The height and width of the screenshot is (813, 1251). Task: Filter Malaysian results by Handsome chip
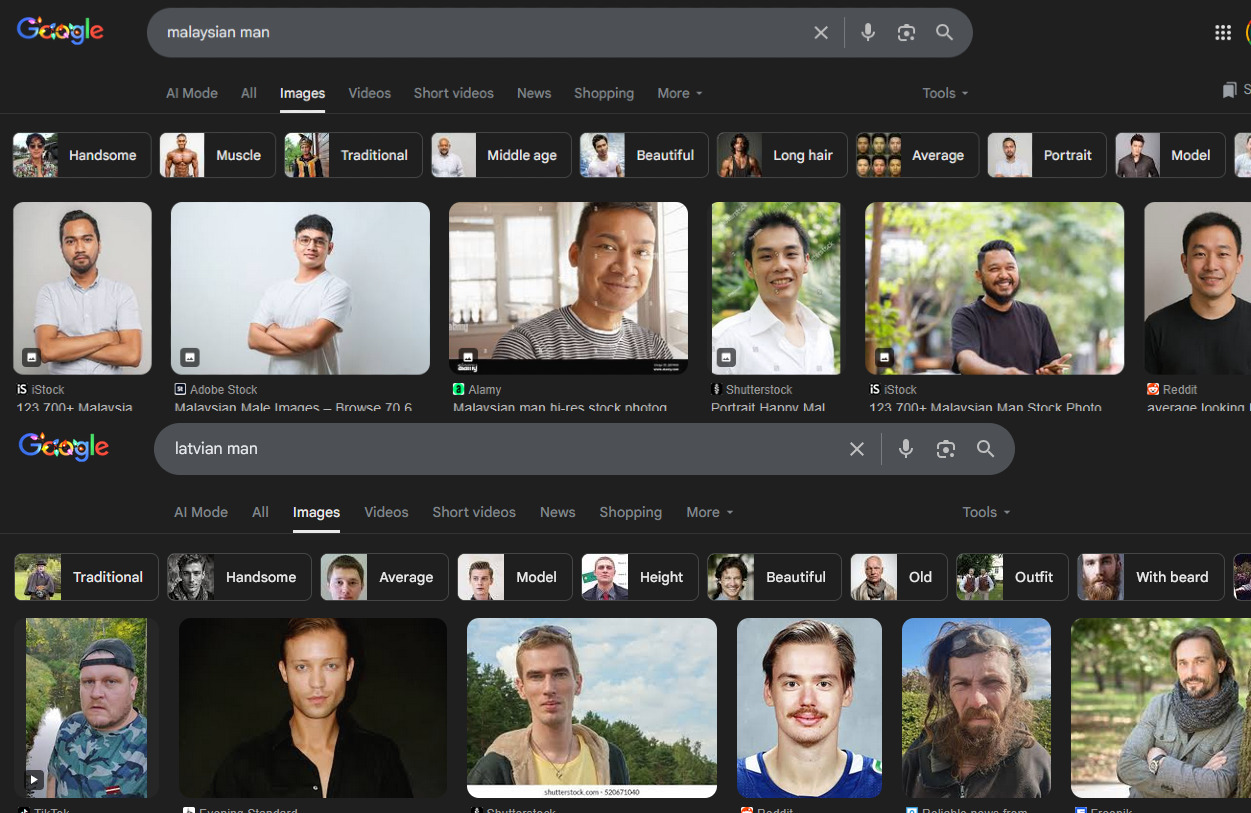(x=82, y=155)
